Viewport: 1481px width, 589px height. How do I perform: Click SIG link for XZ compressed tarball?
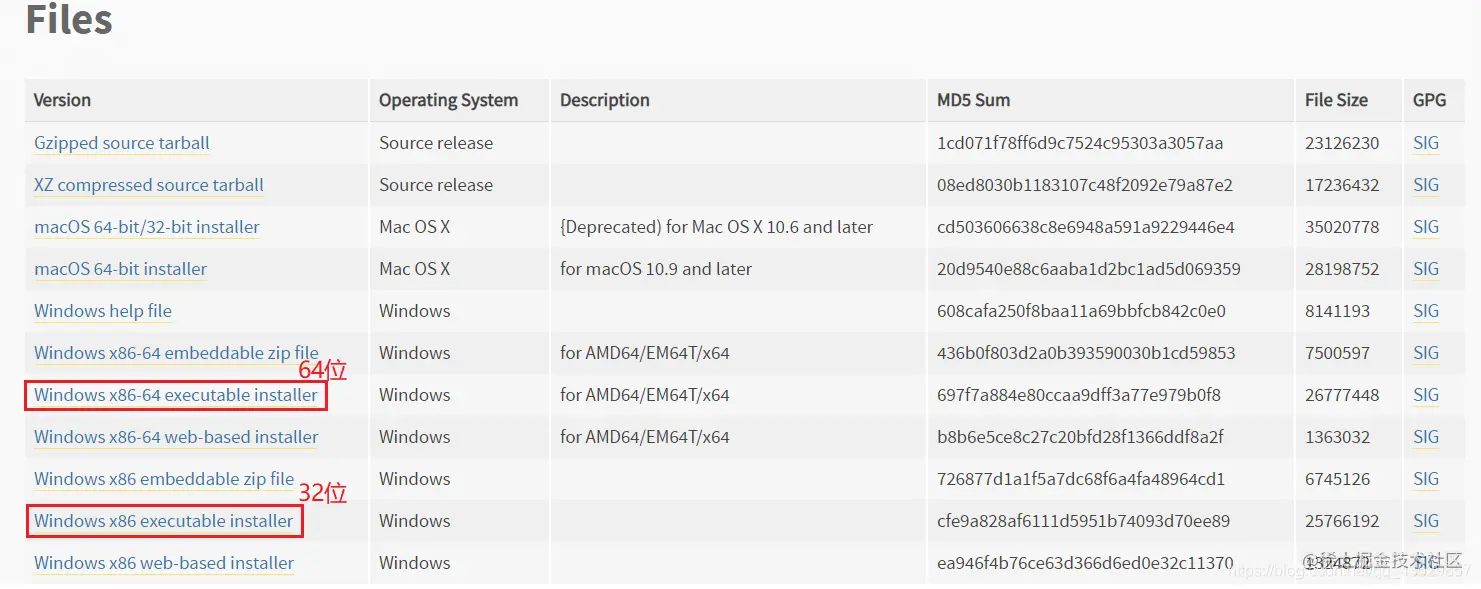tap(1426, 185)
